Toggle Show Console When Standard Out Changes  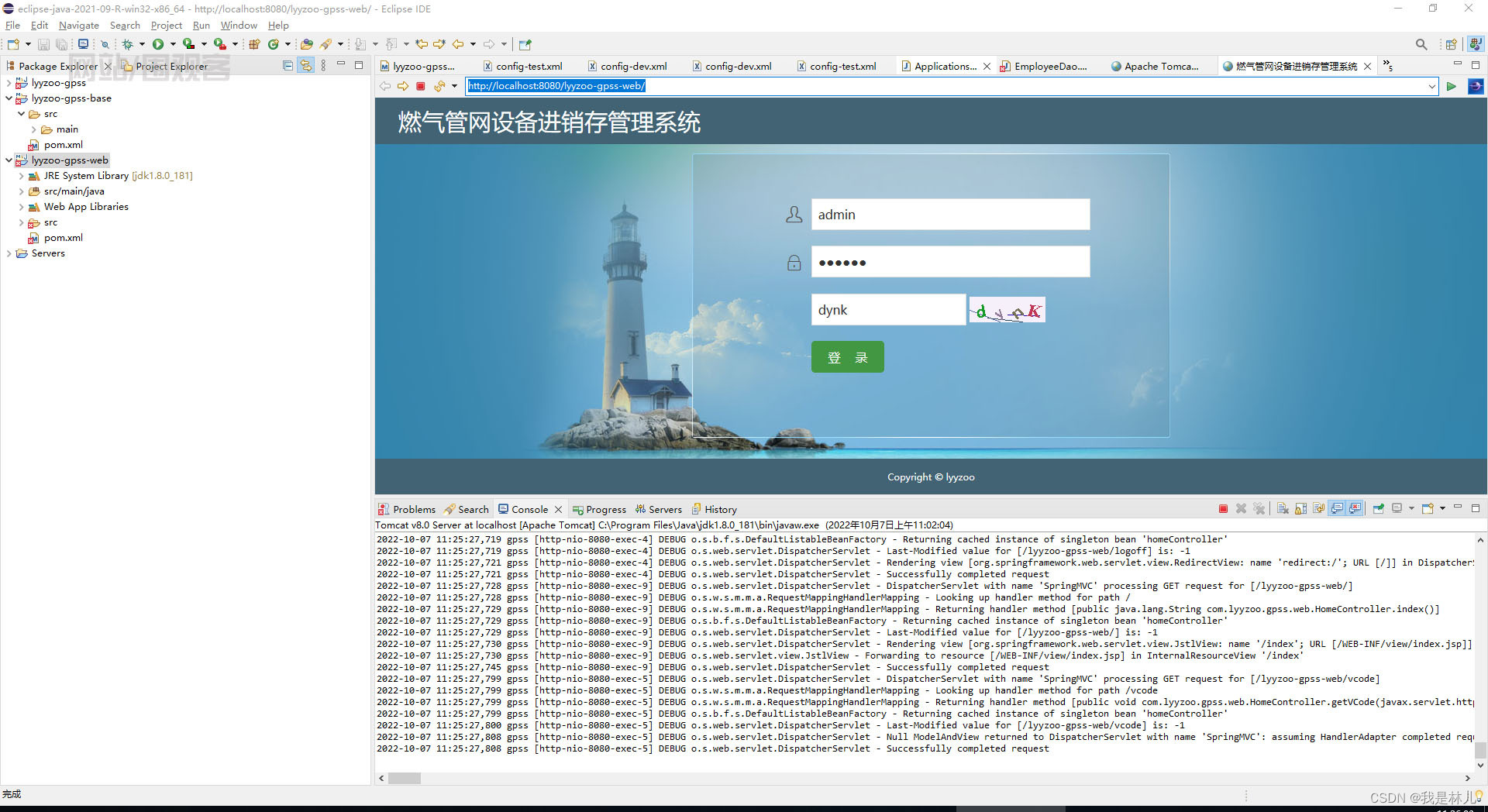(1338, 508)
